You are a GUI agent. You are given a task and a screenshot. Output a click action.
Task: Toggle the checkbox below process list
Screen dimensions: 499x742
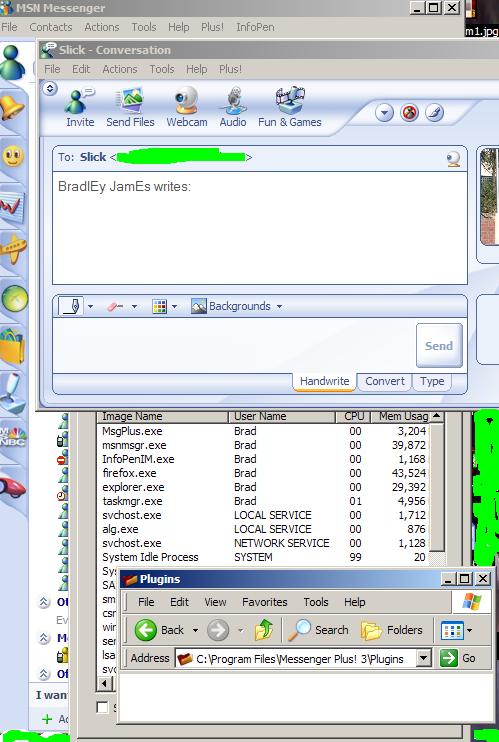pos(102,707)
